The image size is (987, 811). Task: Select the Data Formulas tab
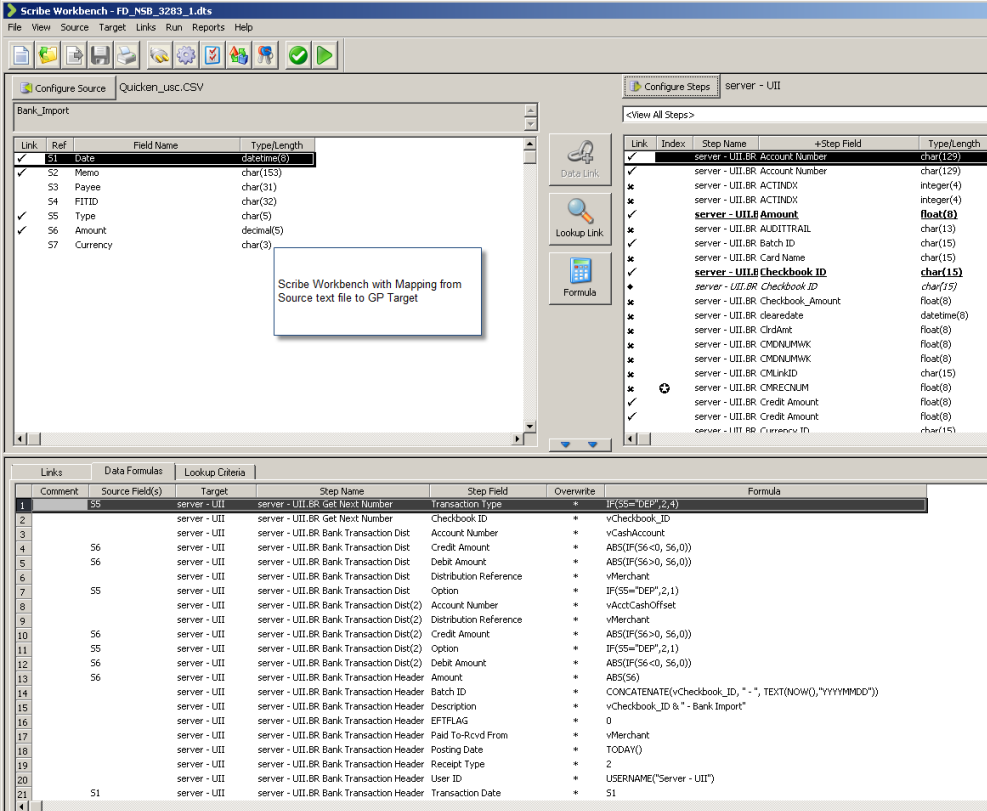coord(133,470)
